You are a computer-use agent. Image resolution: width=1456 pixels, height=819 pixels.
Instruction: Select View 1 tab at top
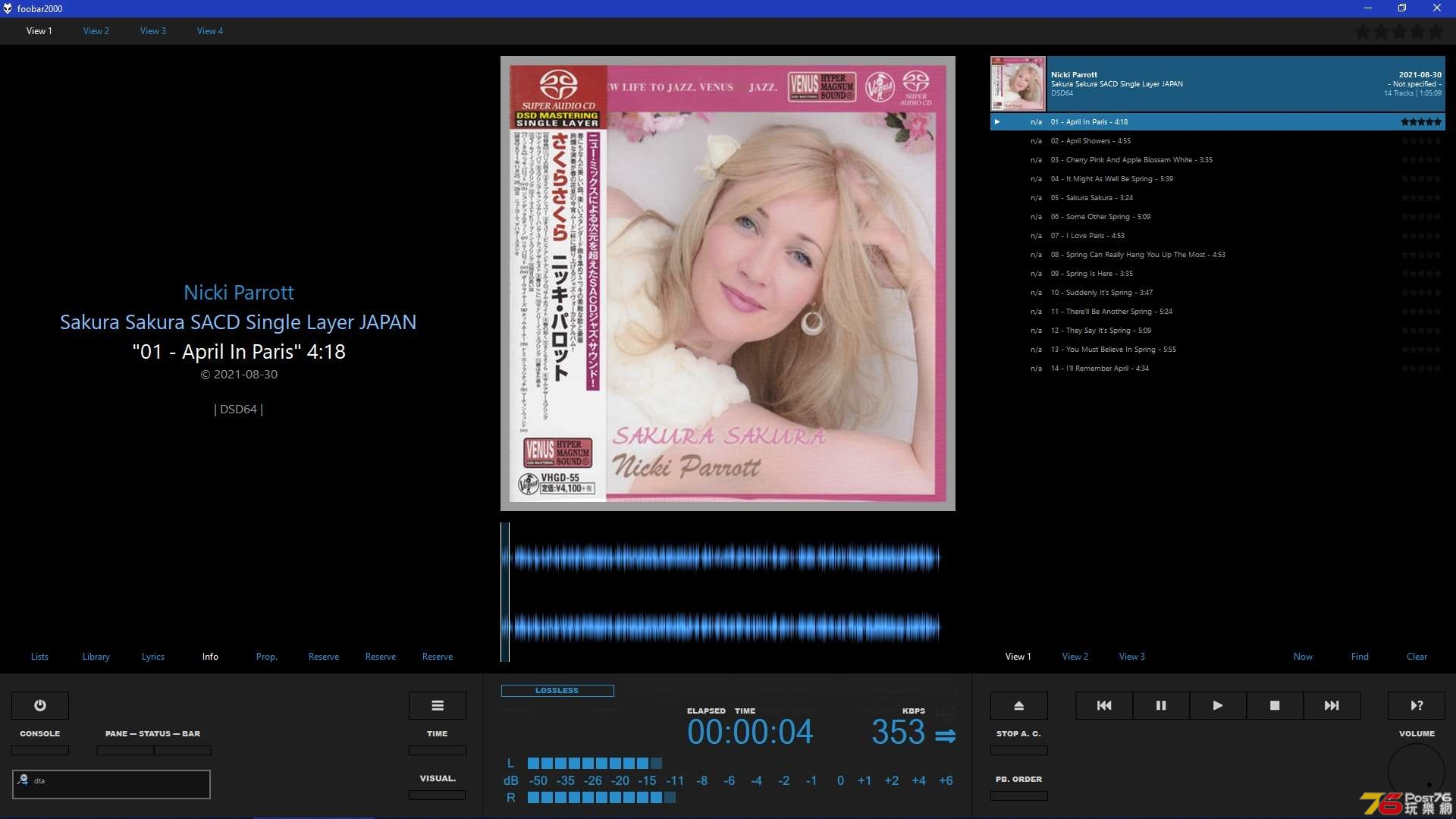pyautogui.click(x=39, y=31)
